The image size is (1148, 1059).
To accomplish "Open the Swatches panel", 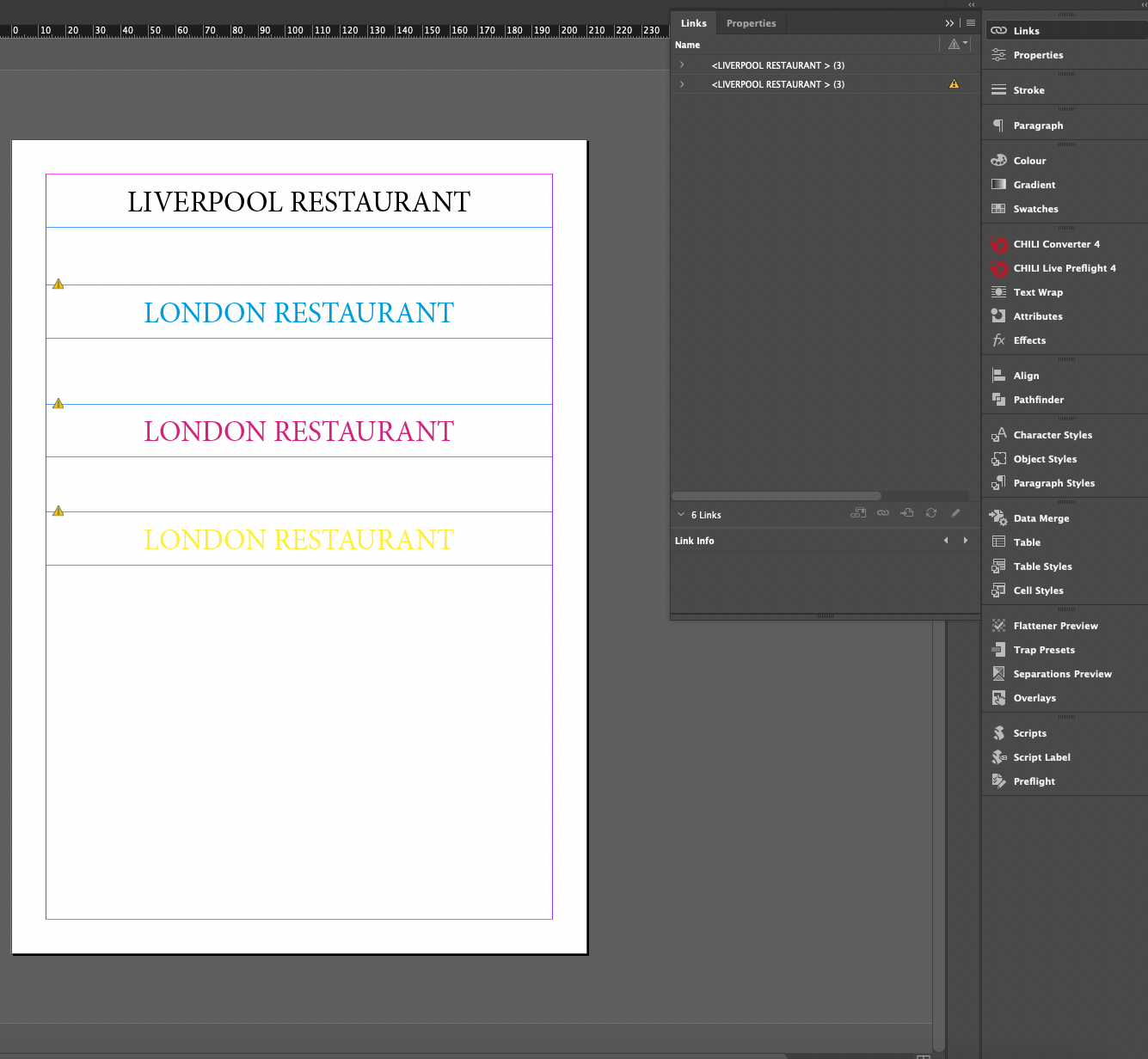I will click(1035, 209).
